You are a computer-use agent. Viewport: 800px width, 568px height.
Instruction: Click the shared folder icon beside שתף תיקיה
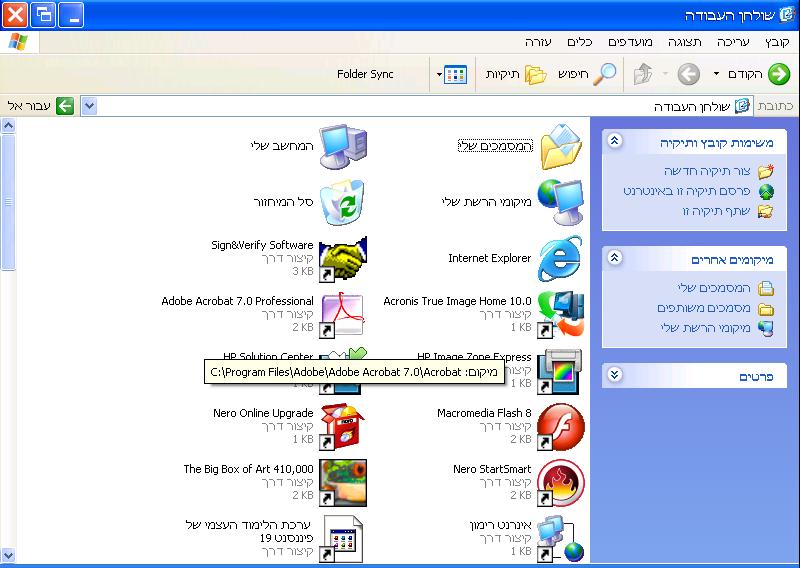(766, 211)
